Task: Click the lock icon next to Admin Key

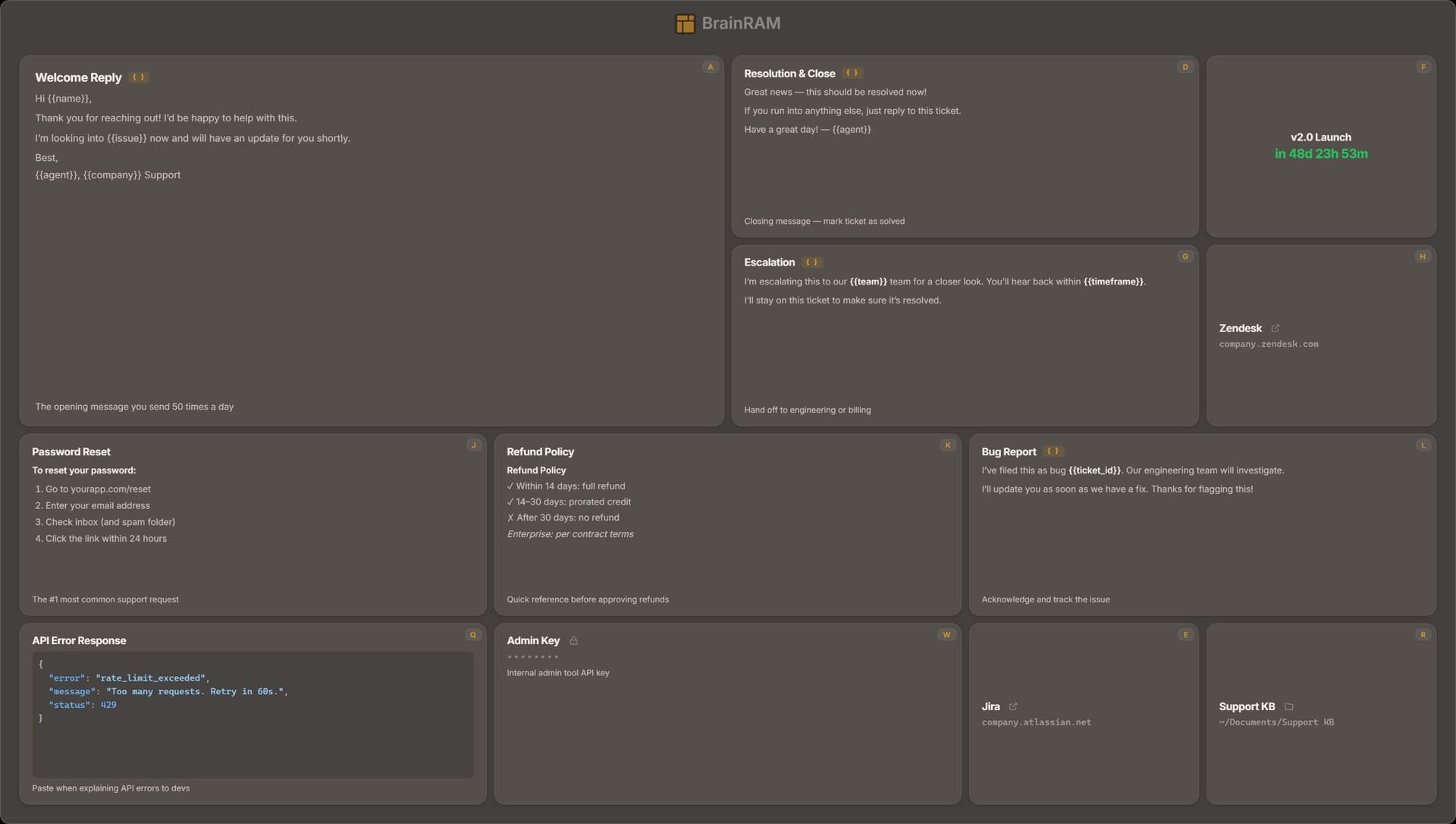Action: pos(573,641)
